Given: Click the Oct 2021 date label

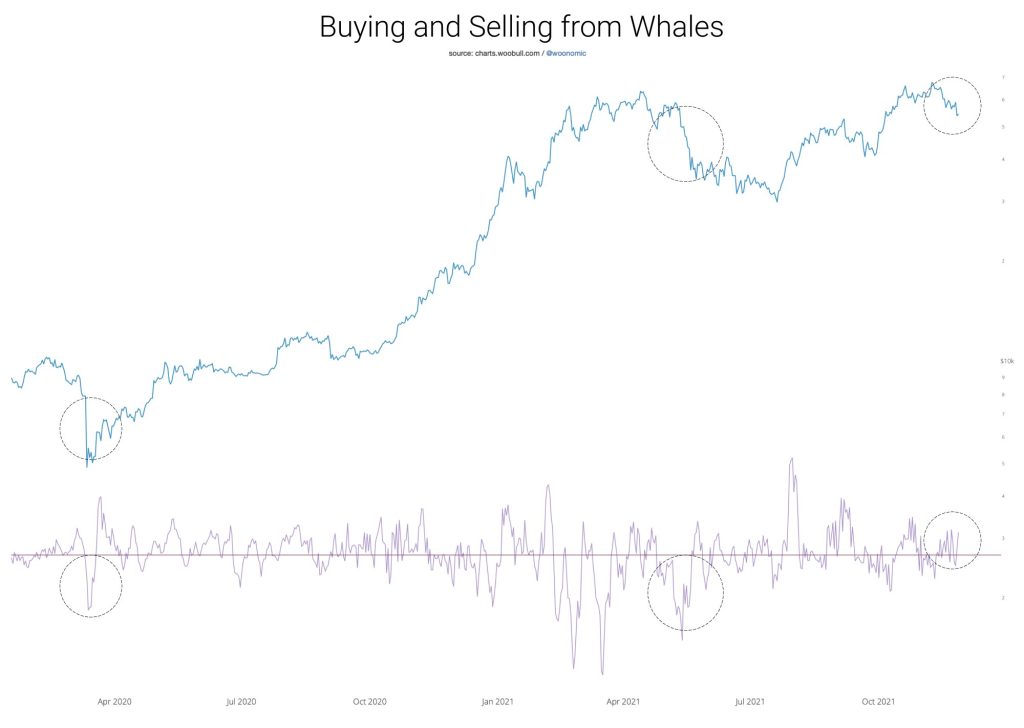Looking at the screenshot, I should [x=877, y=701].
